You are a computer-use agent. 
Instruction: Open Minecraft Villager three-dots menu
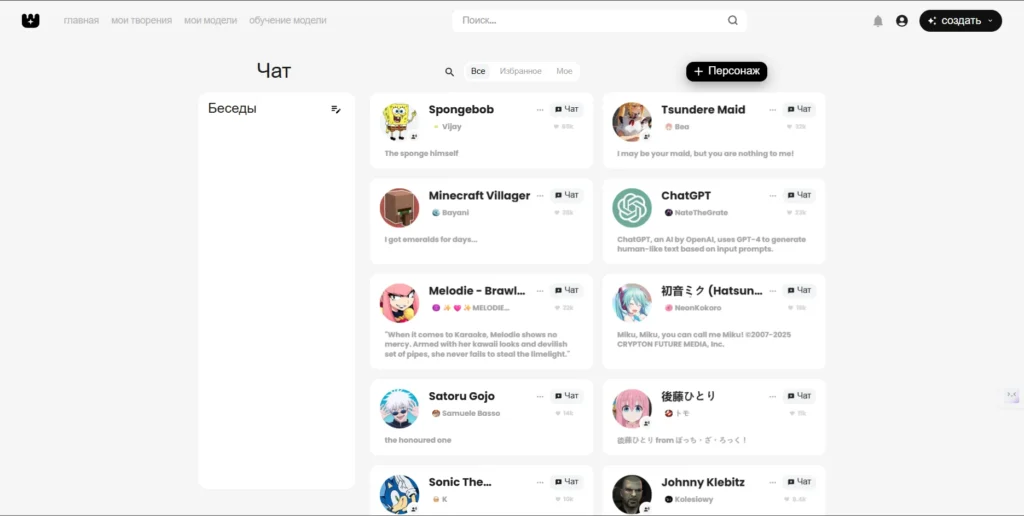[x=540, y=195]
